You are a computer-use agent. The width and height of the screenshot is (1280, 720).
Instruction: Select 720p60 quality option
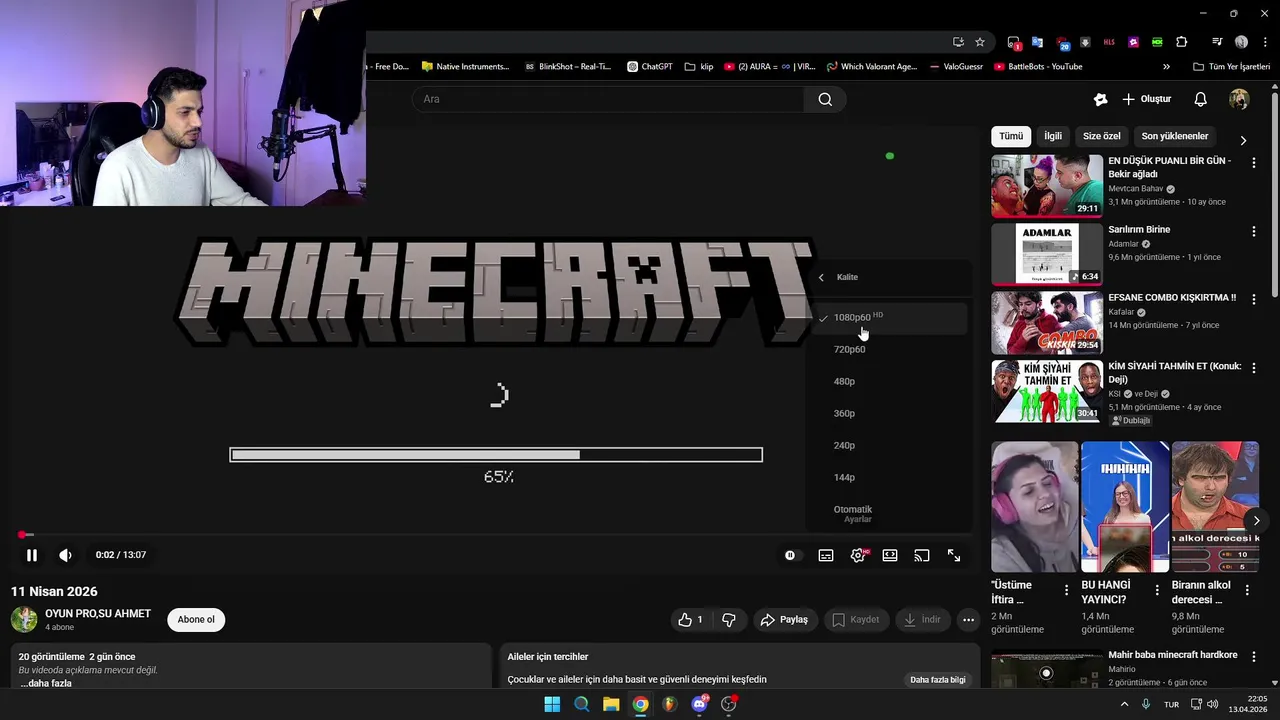890,350
